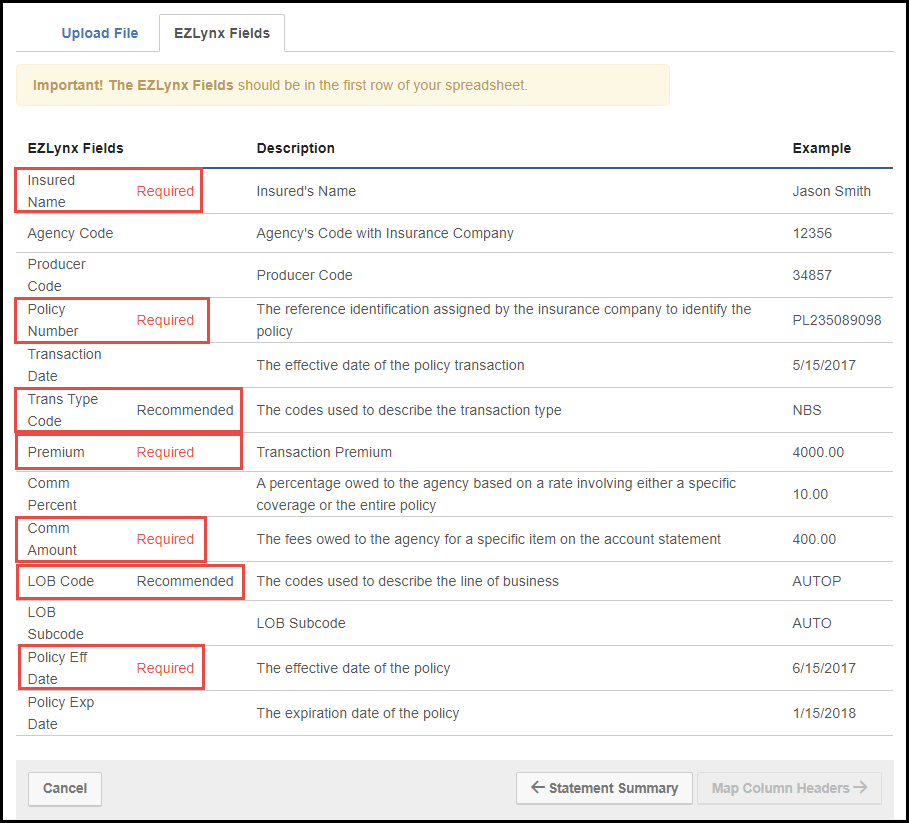The width and height of the screenshot is (909, 823).
Task: Select the Insured Name field label
Action: (51, 191)
